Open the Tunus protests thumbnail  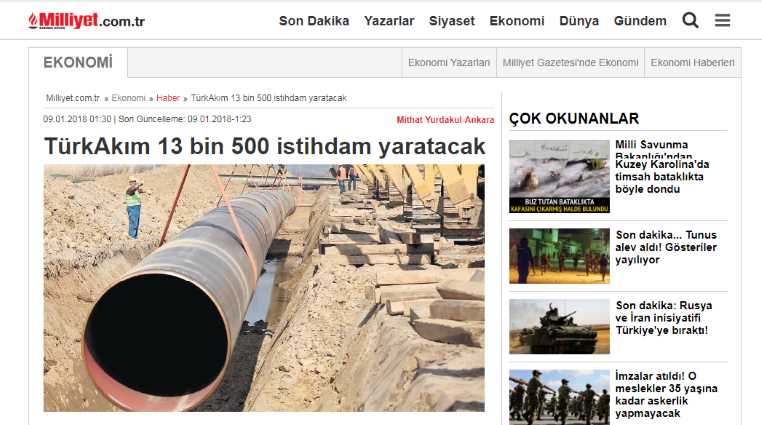pos(559,256)
